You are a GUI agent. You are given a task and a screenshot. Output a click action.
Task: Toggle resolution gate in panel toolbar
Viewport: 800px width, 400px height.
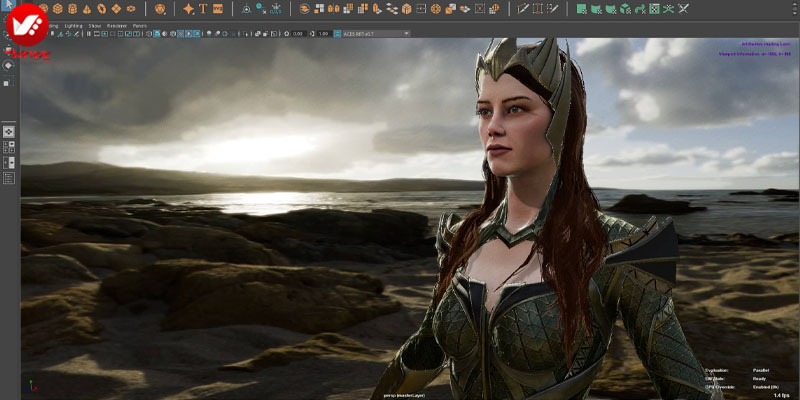click(105, 33)
